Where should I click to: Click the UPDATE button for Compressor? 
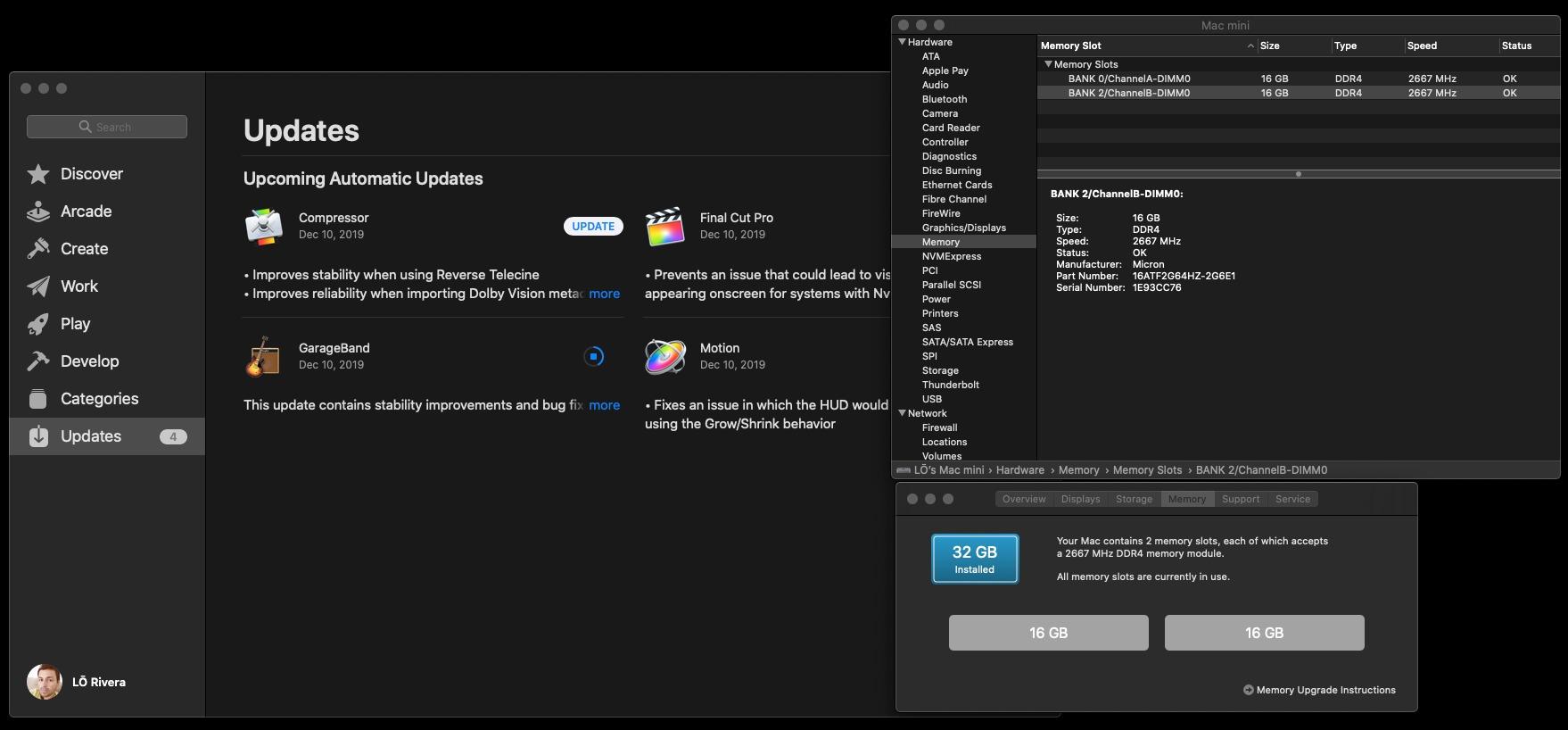tap(593, 227)
